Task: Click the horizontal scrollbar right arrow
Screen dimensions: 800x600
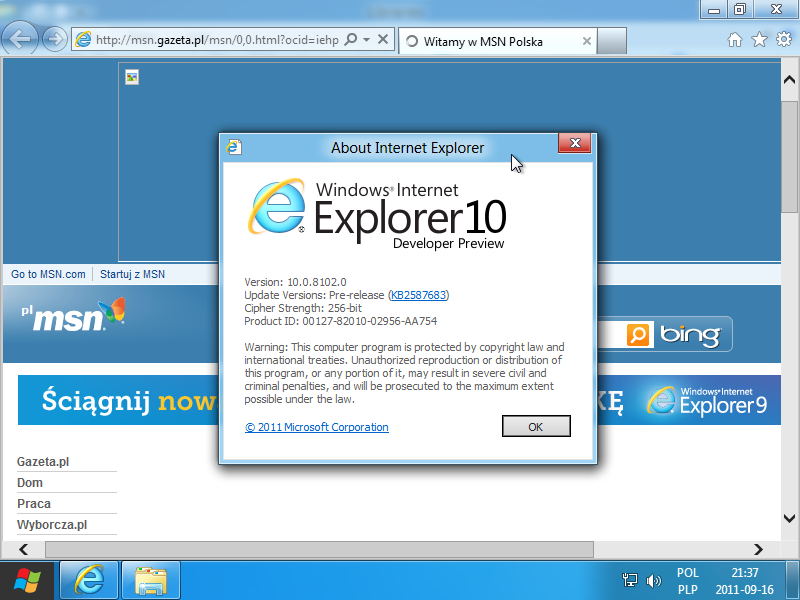Action: pos(758,549)
